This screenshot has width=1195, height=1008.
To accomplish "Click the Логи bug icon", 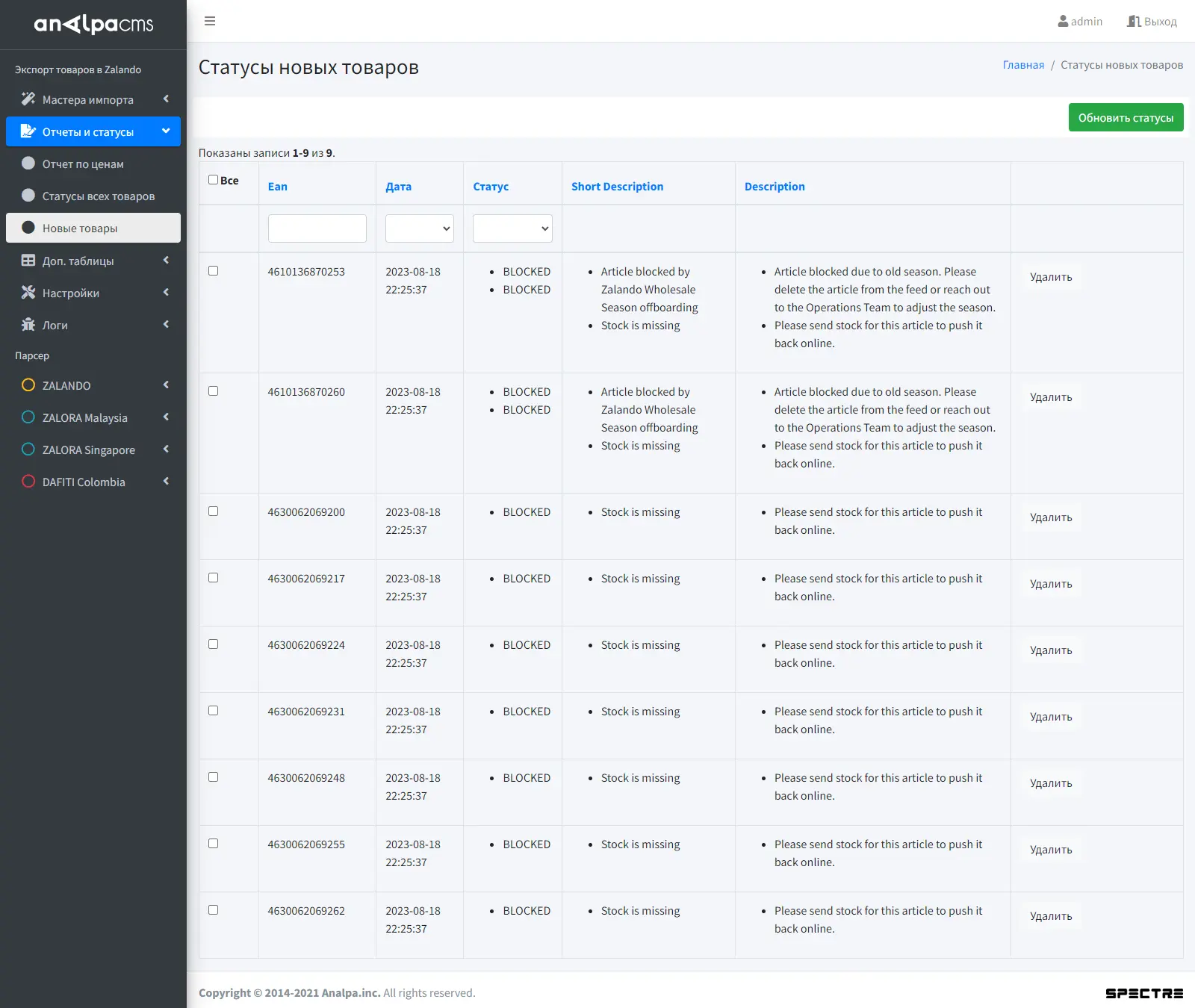I will 28,325.
